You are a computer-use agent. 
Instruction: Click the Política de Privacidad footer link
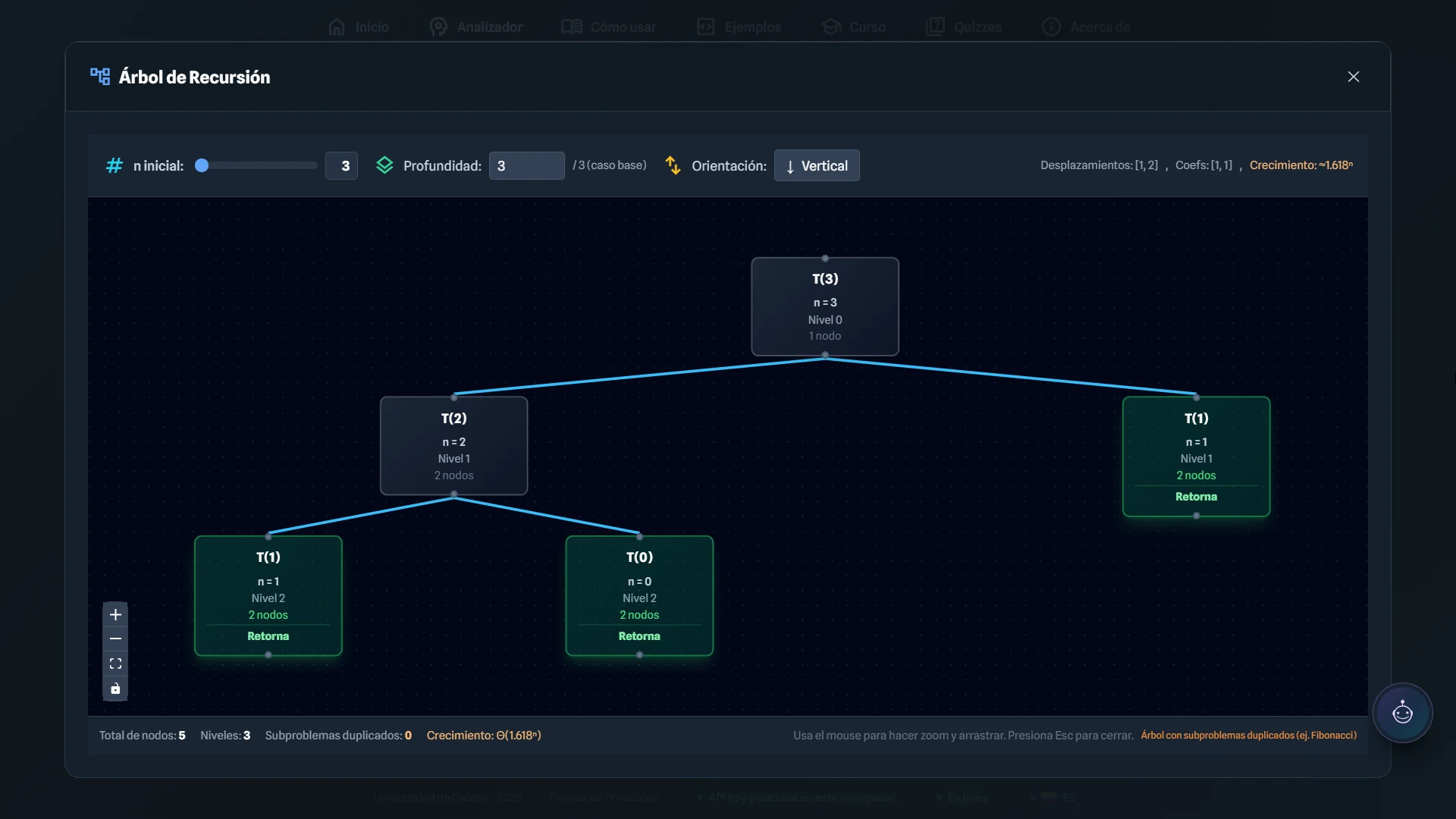[604, 798]
